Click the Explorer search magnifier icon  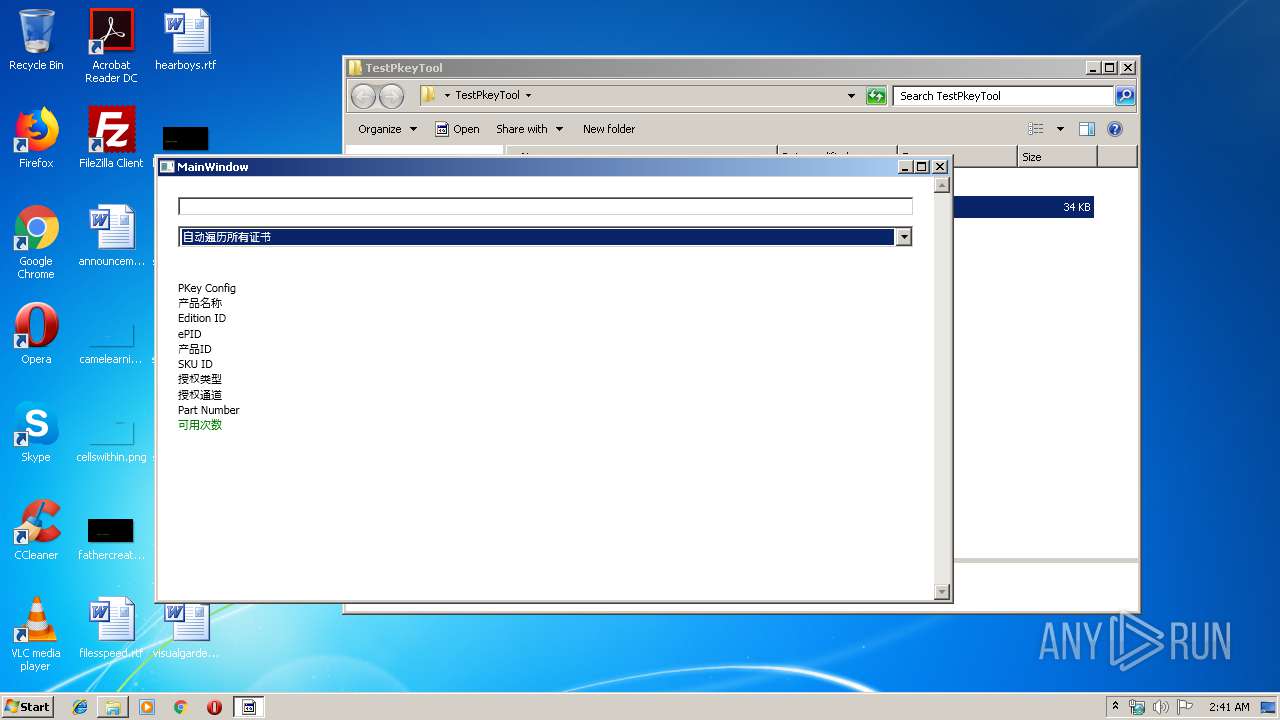click(x=1125, y=96)
